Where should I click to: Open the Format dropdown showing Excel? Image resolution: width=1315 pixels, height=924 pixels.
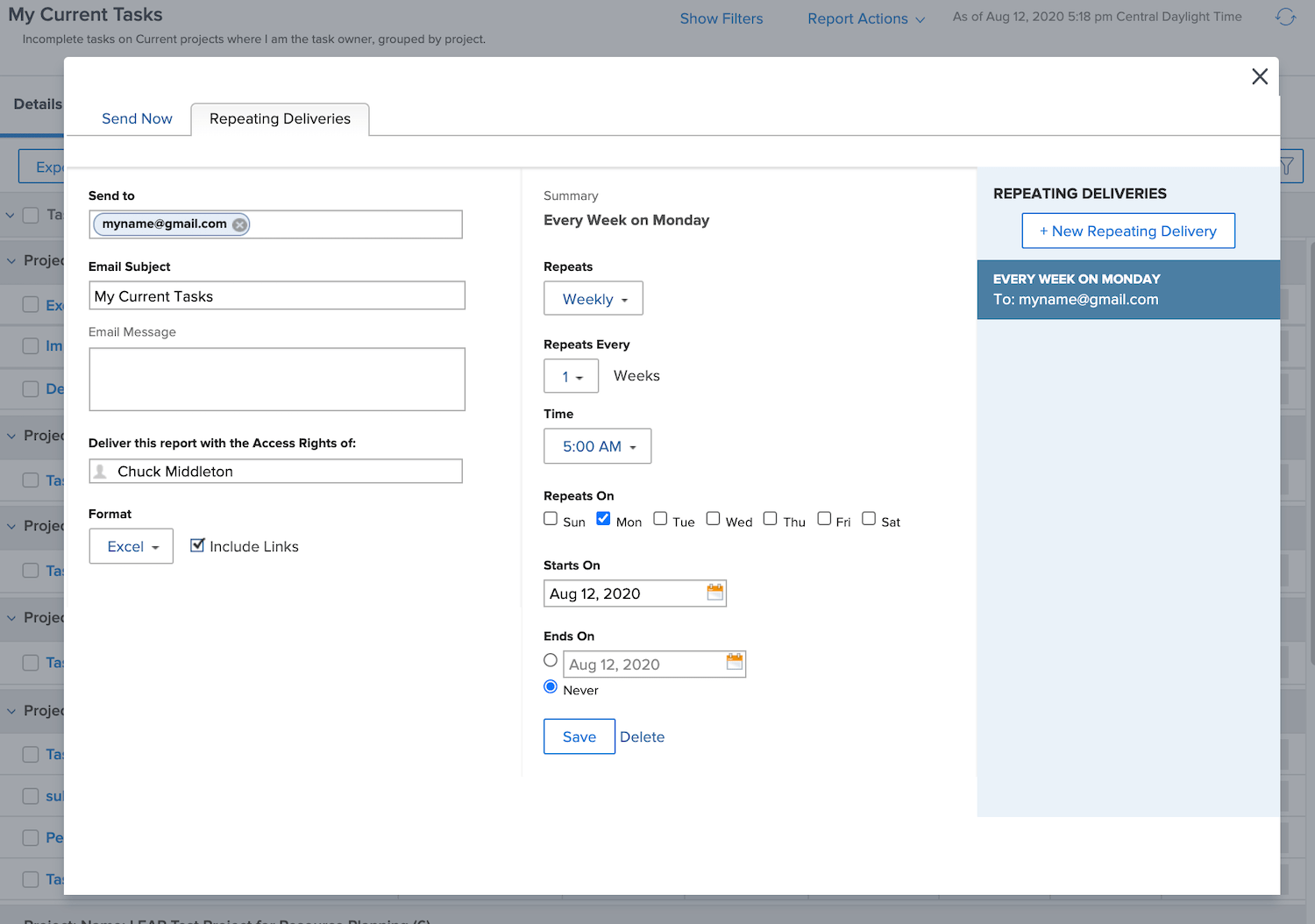tap(131, 545)
